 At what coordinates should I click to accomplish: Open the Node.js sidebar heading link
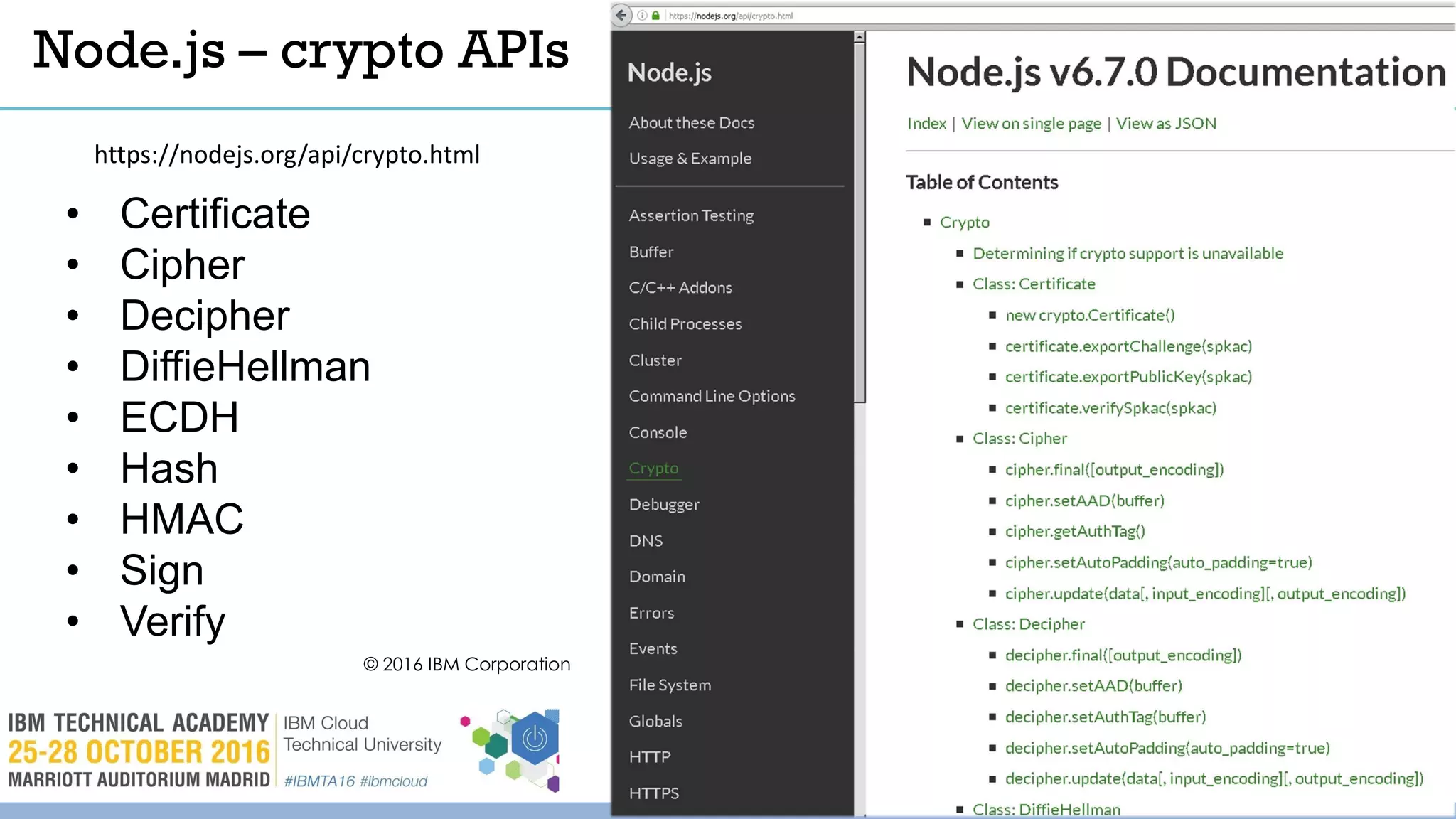669,73
